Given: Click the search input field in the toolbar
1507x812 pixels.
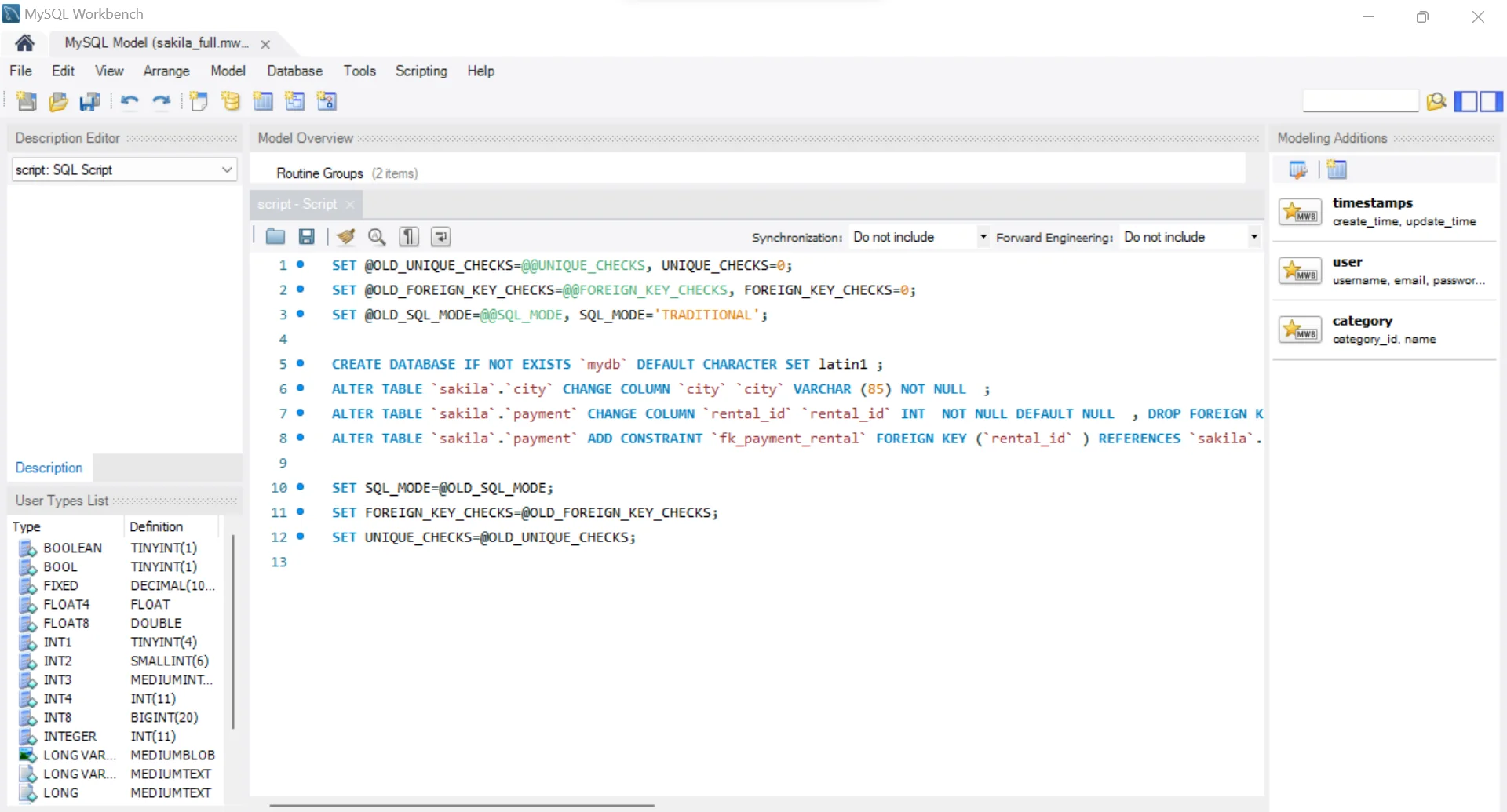Looking at the screenshot, I should coord(1360,101).
